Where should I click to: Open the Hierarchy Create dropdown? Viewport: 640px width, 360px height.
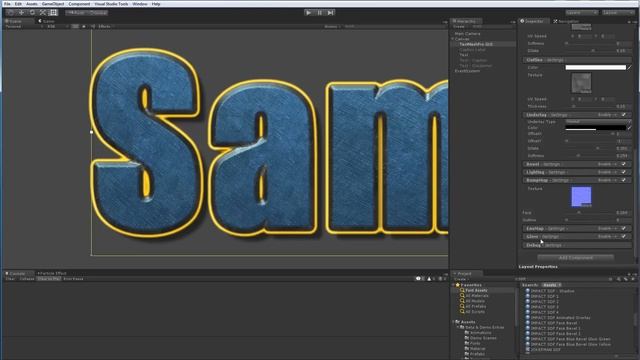pyautogui.click(x=460, y=27)
